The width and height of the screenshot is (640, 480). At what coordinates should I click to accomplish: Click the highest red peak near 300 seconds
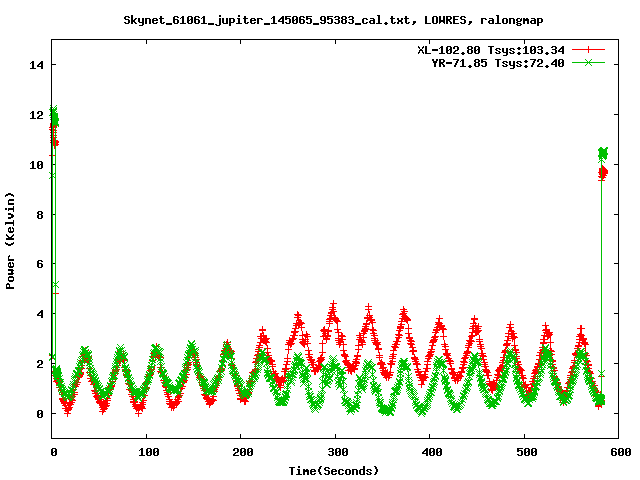pyautogui.click(x=333, y=305)
